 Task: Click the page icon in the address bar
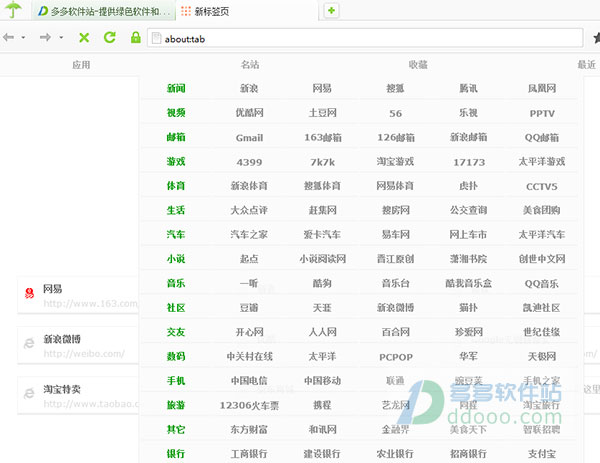coord(156,38)
